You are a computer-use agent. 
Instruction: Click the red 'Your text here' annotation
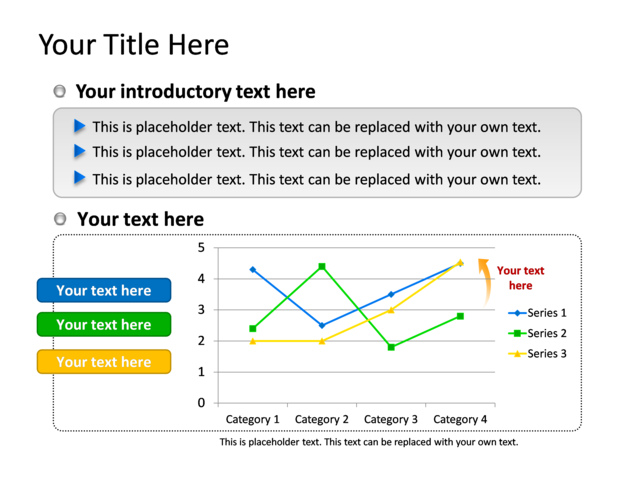[520, 278]
